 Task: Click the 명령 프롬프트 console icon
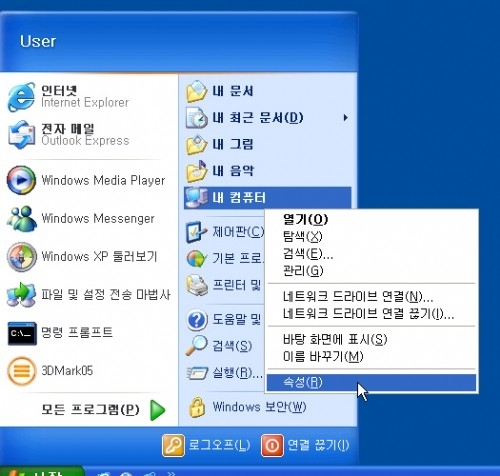(x=22, y=333)
